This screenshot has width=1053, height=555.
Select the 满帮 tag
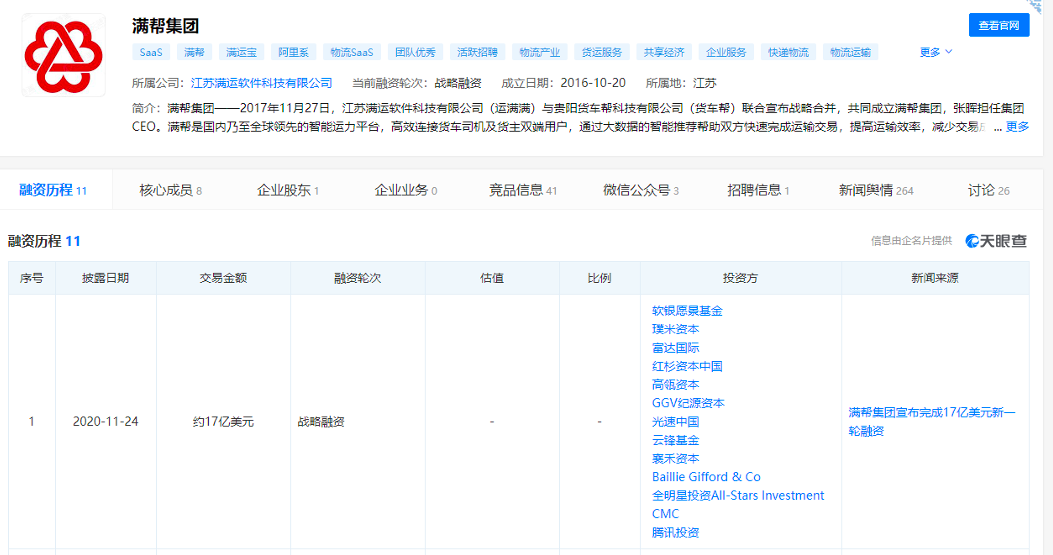[194, 52]
